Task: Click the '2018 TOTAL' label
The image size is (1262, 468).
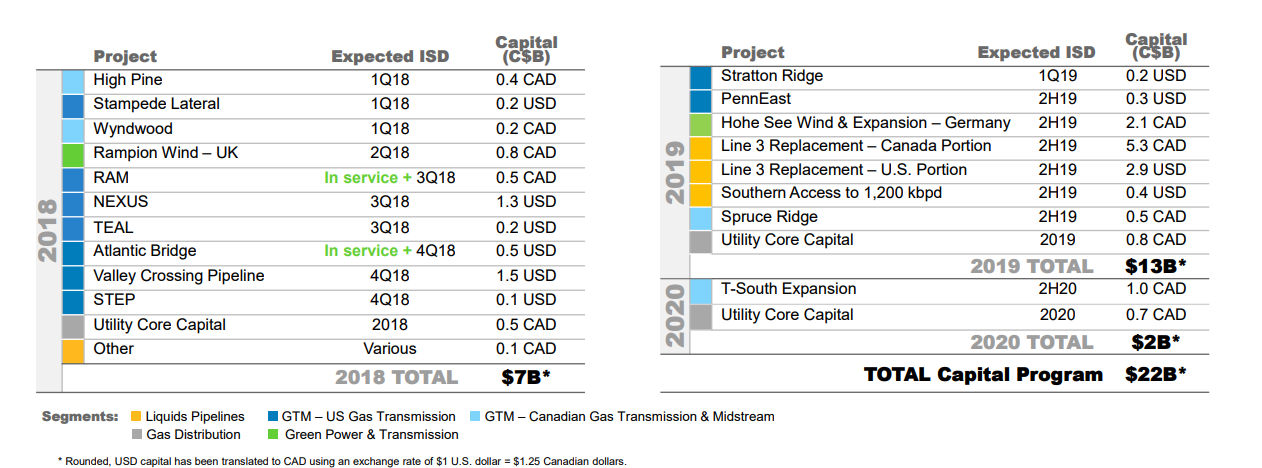Action: click(x=396, y=378)
